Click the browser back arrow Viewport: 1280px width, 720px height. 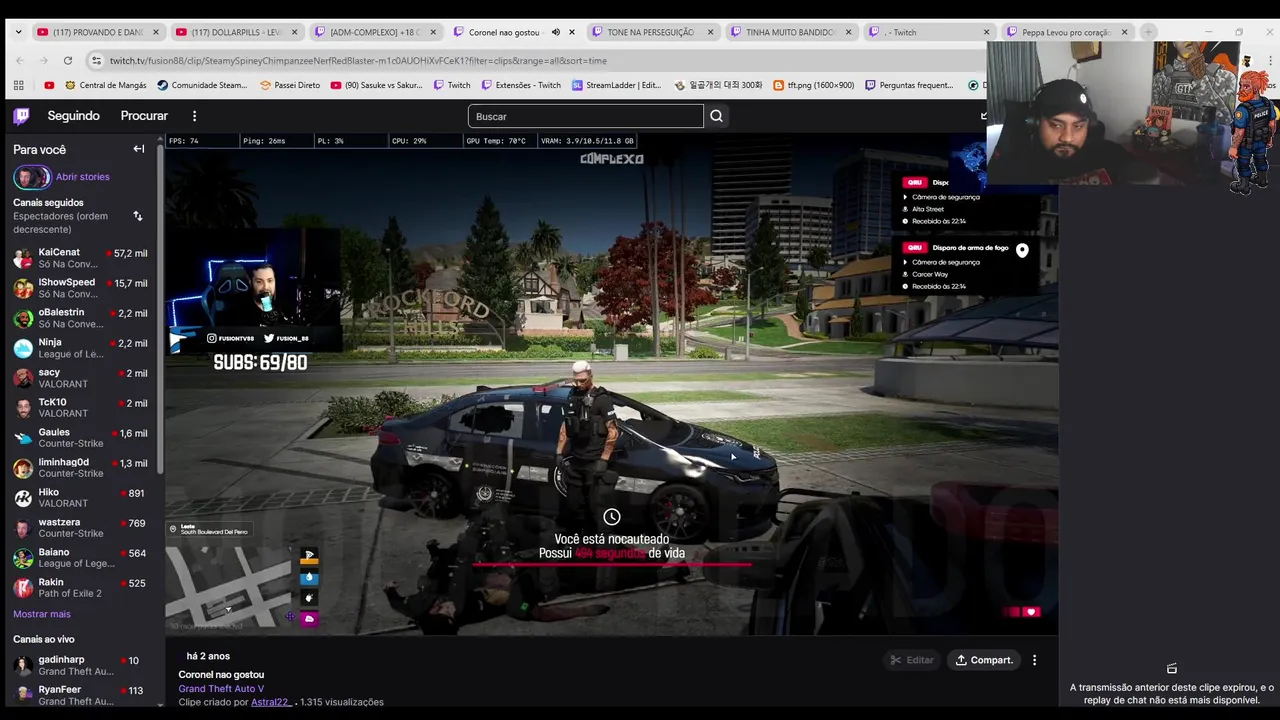(x=19, y=60)
